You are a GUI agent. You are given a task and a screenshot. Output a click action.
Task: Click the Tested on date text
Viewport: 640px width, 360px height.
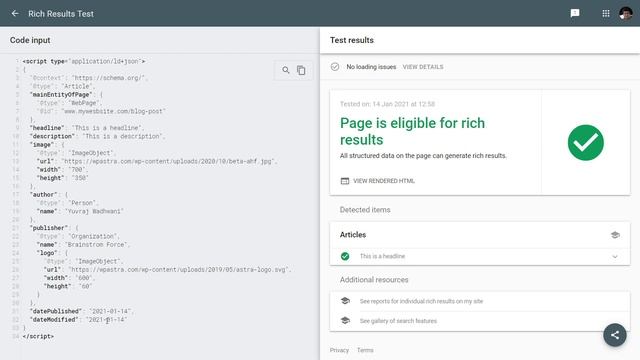[387, 104]
